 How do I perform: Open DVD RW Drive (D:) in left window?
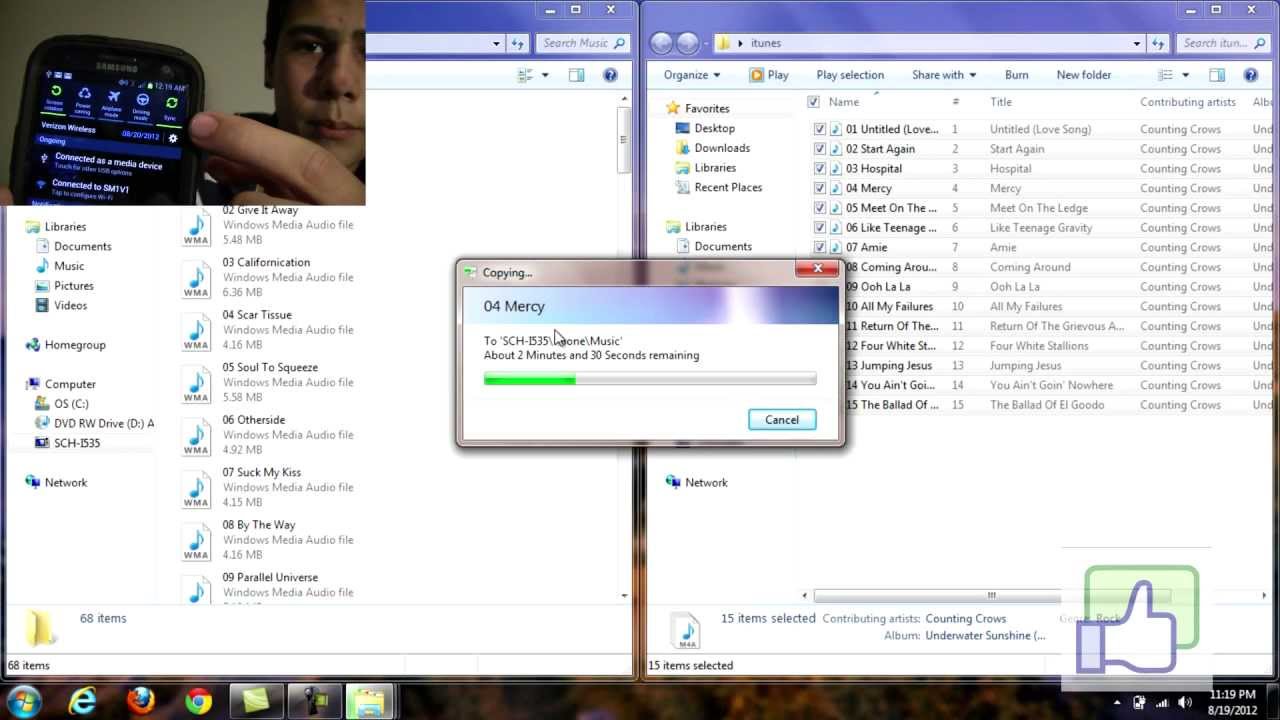104,423
